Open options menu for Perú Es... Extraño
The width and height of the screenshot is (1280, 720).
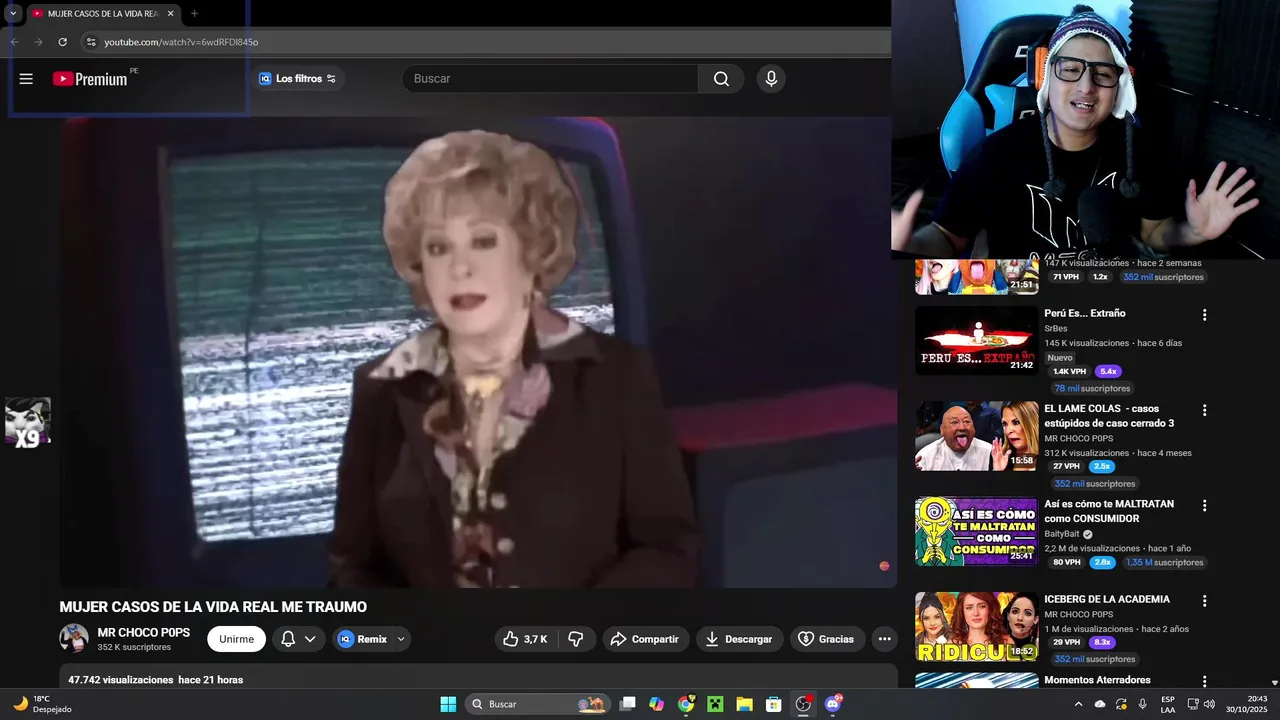click(x=1204, y=314)
